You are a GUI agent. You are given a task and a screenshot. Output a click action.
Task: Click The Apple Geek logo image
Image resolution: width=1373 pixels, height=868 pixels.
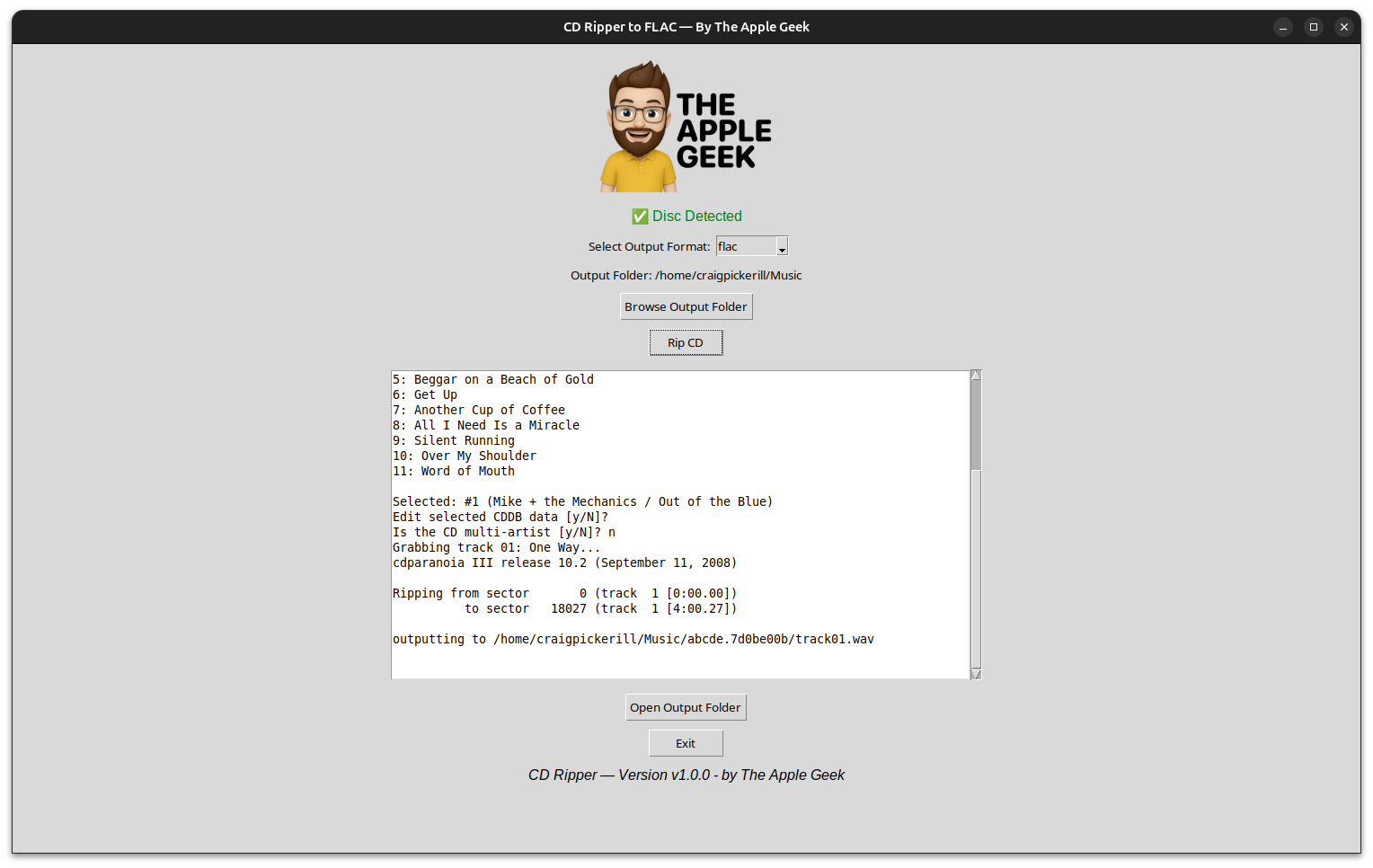[x=686, y=127]
